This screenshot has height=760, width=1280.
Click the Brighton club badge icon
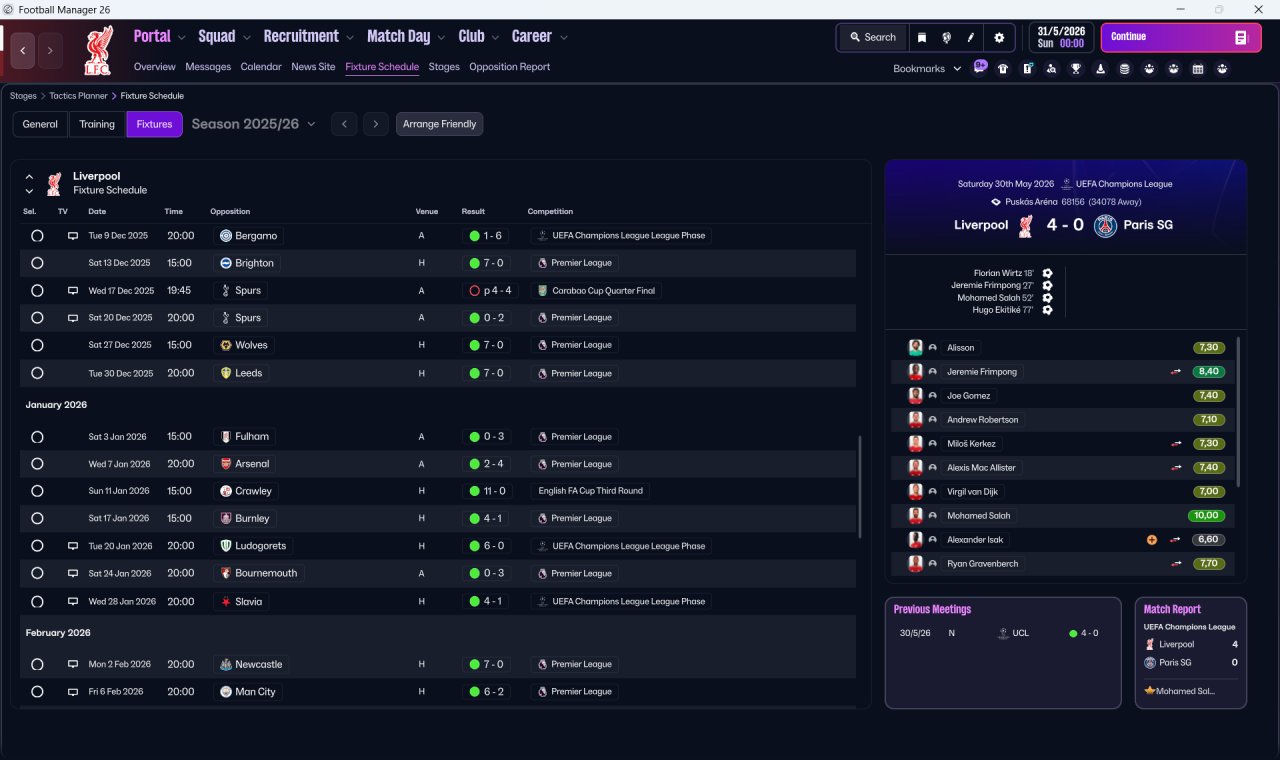pos(226,263)
